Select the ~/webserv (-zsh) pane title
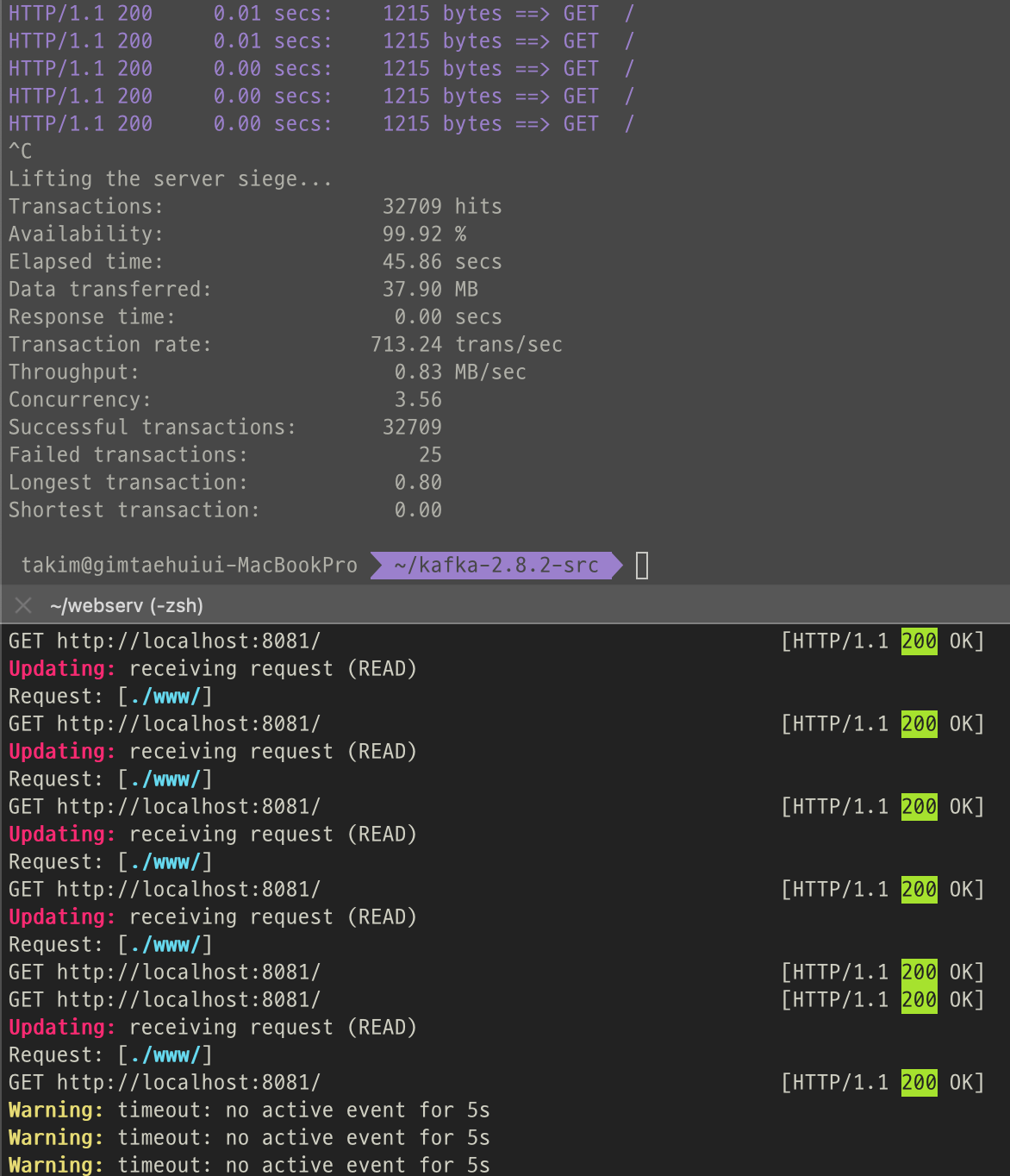 point(127,605)
